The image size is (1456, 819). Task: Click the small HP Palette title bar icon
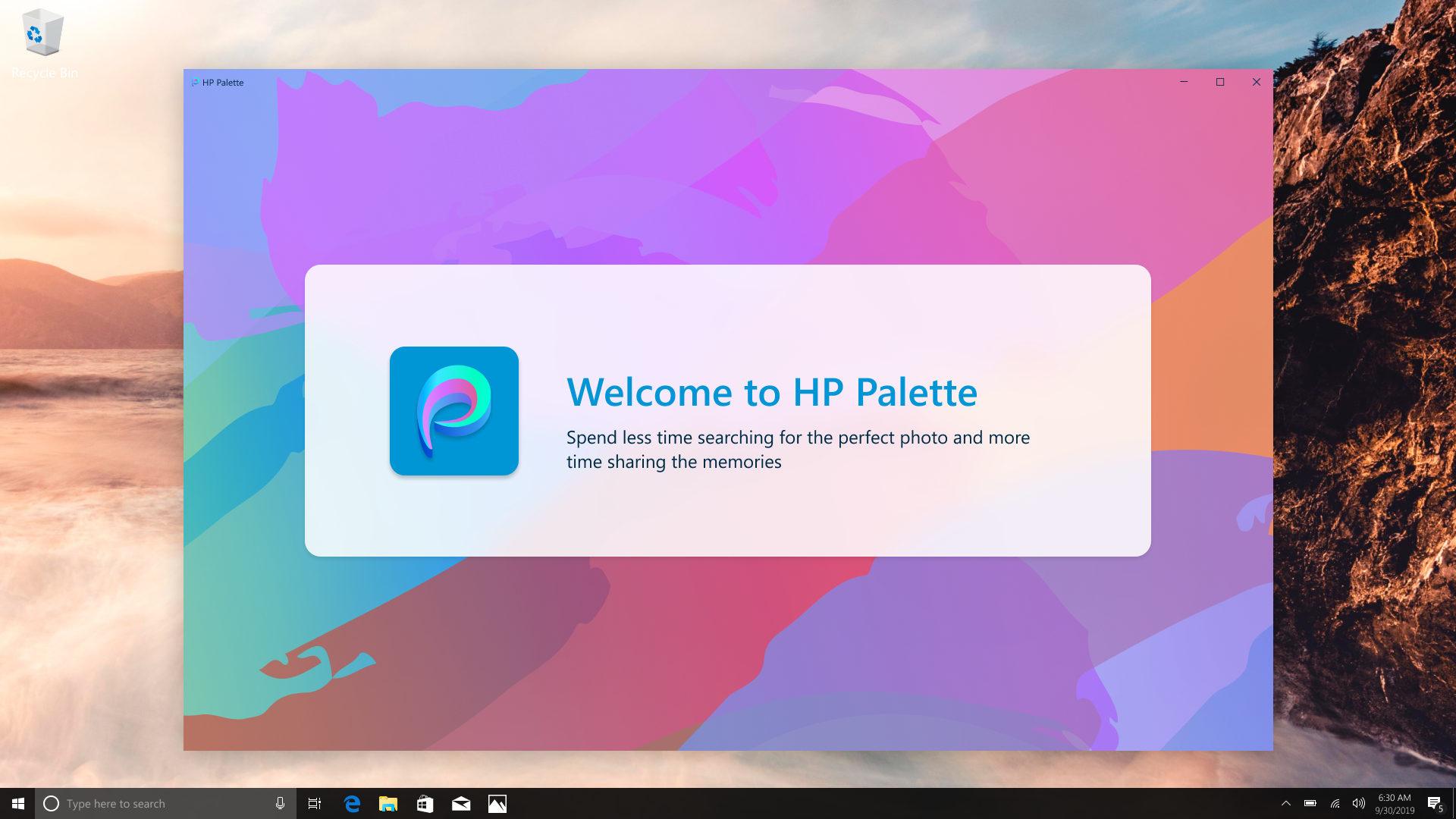[x=195, y=83]
